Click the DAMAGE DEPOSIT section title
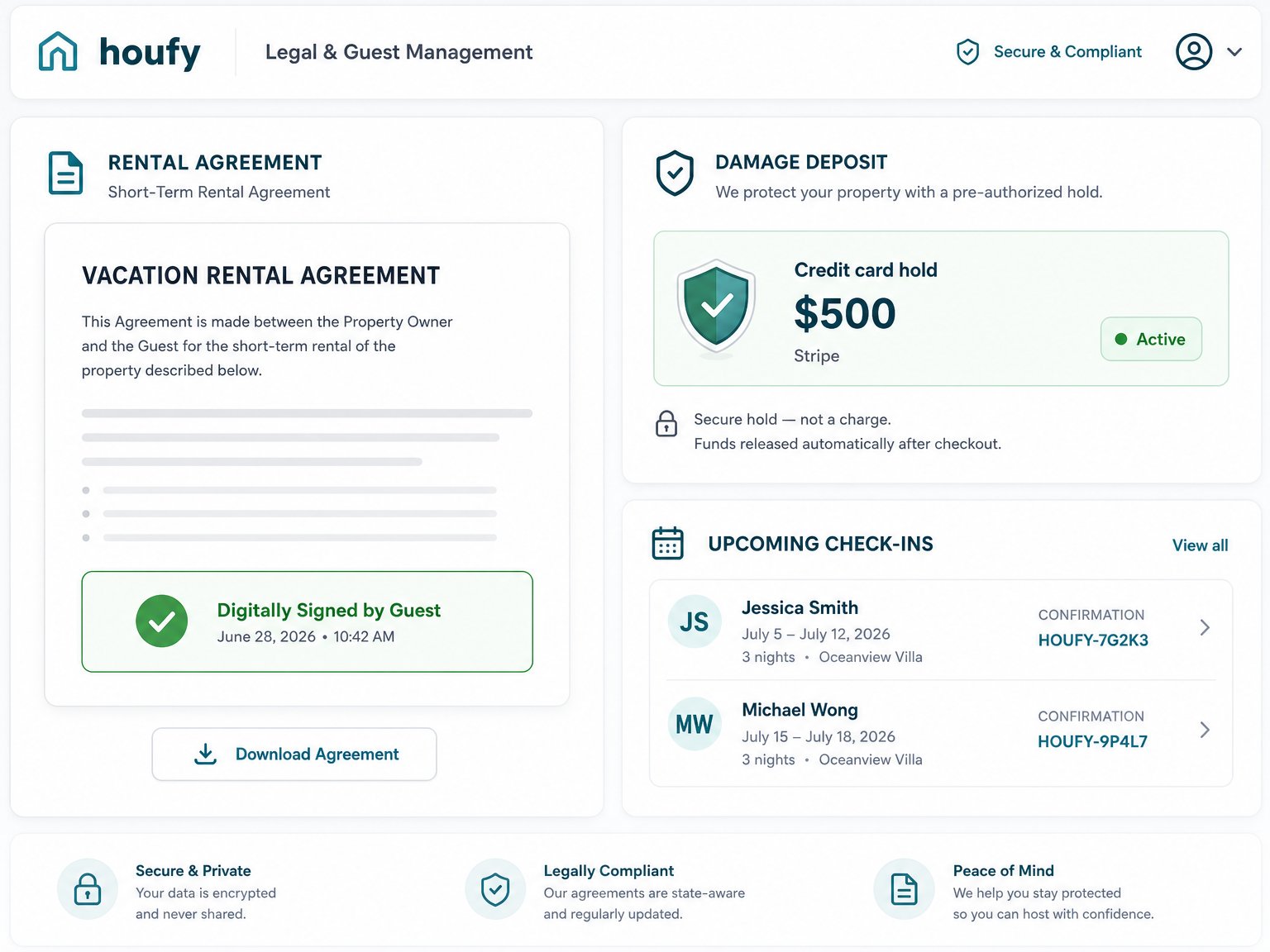1270x952 pixels. (801, 163)
